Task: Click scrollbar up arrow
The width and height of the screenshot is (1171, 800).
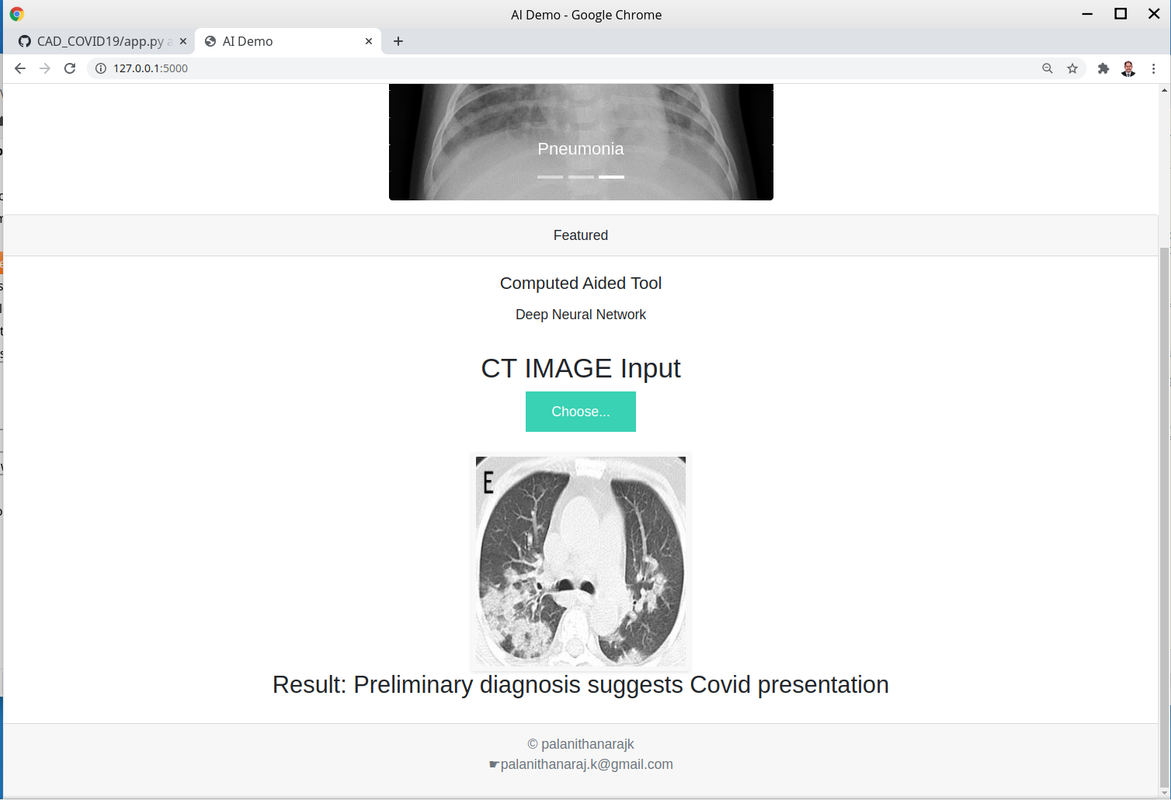Action: (x=1164, y=90)
